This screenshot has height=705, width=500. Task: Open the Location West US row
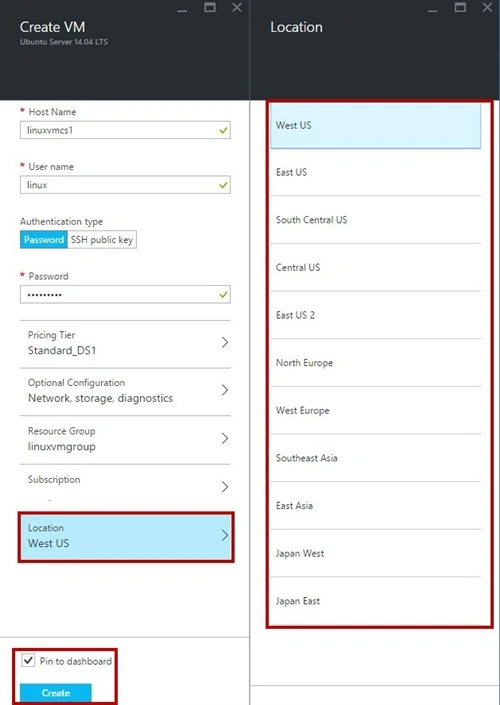[126, 537]
